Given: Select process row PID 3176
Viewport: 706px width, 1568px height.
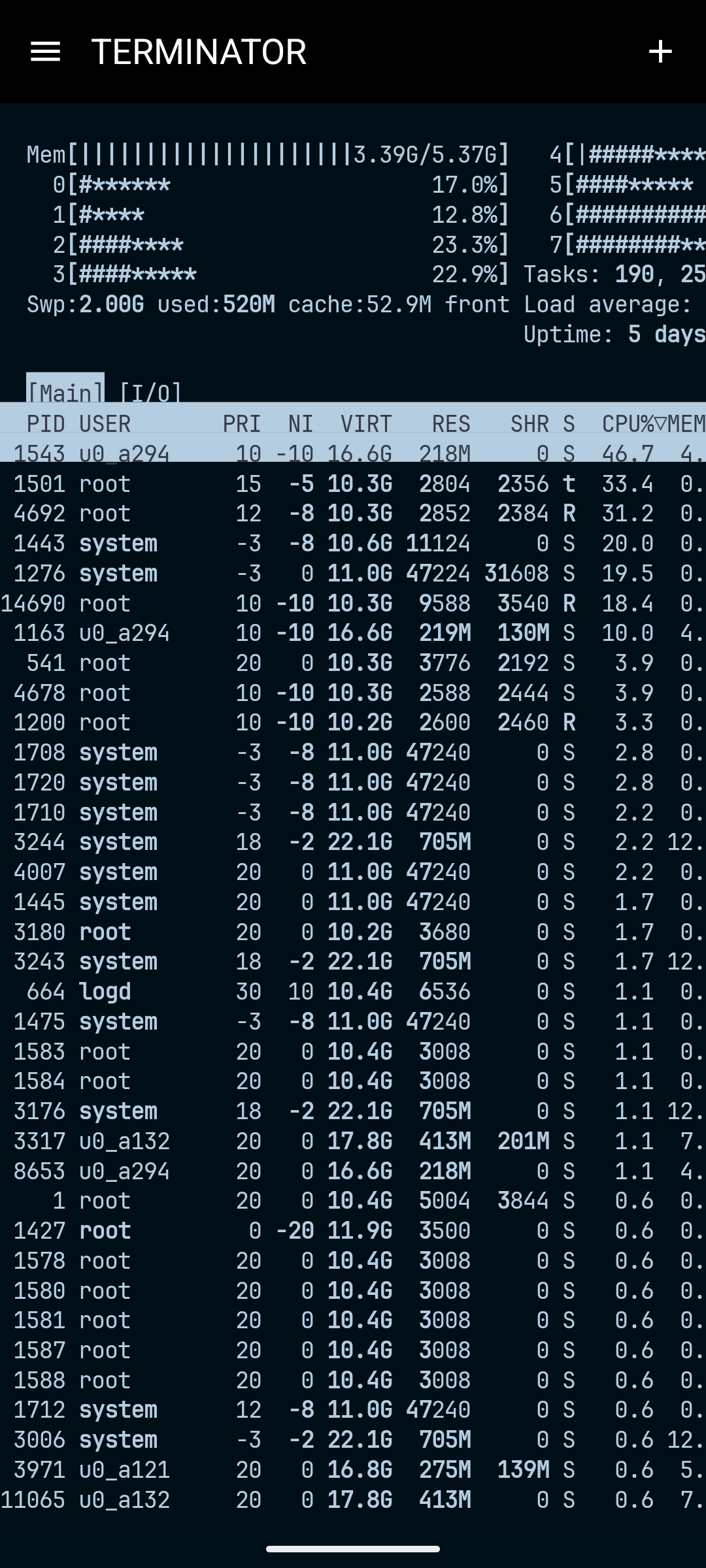Looking at the screenshot, I should click(x=353, y=1111).
